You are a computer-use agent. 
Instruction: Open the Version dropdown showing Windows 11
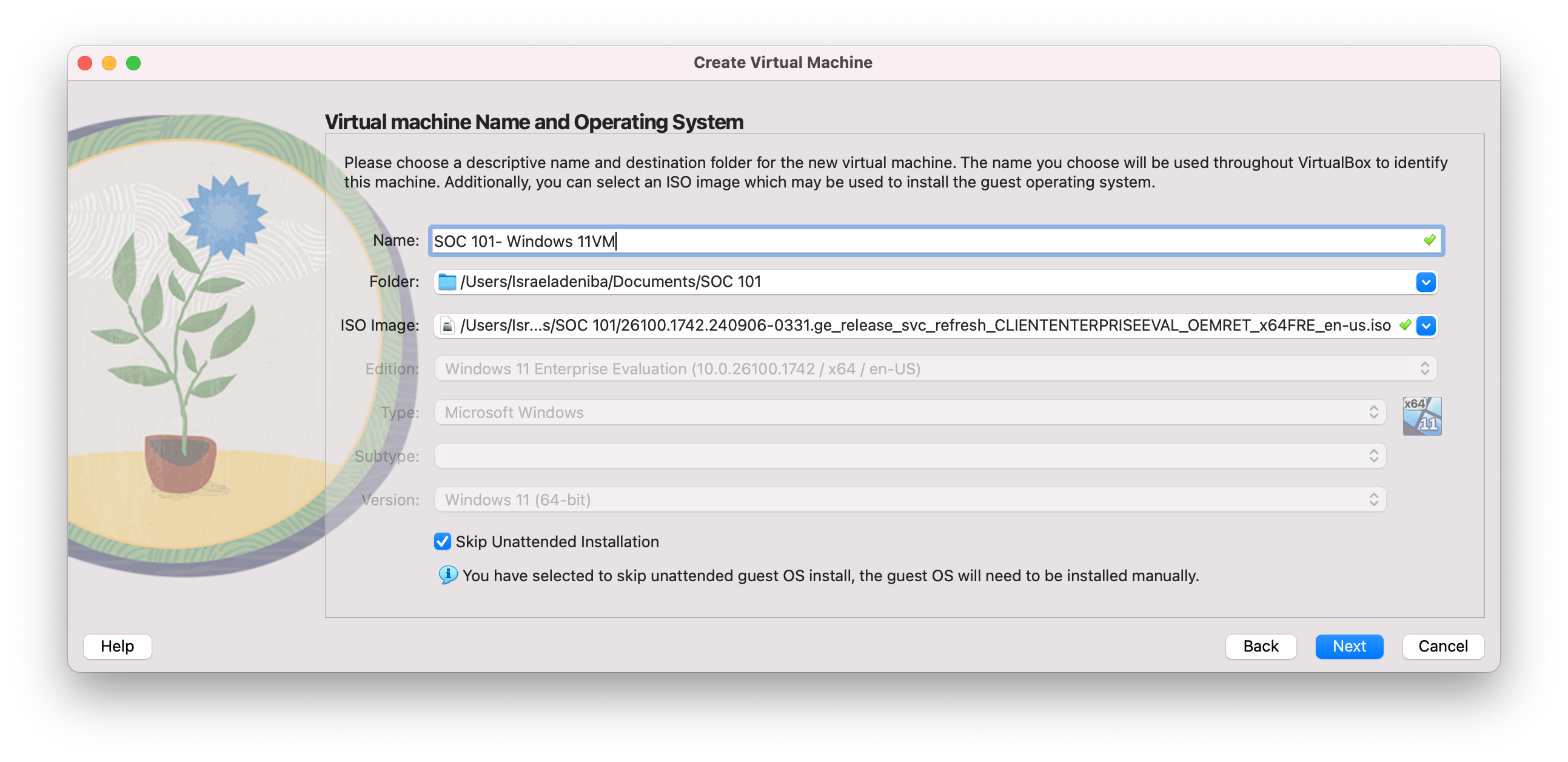pyautogui.click(x=910, y=500)
